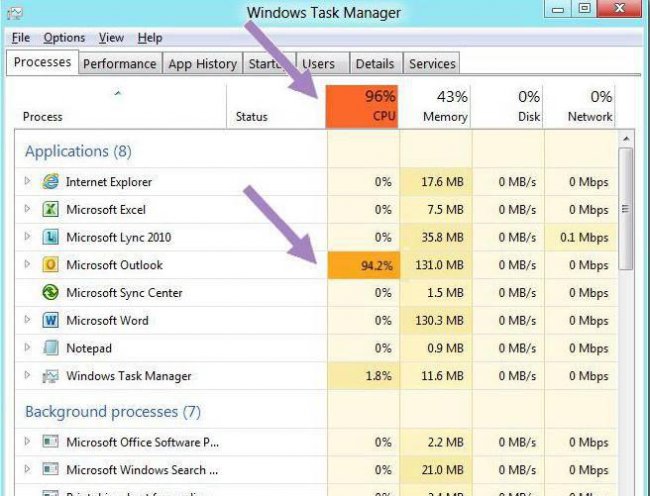Select the Processes tab

[42, 62]
